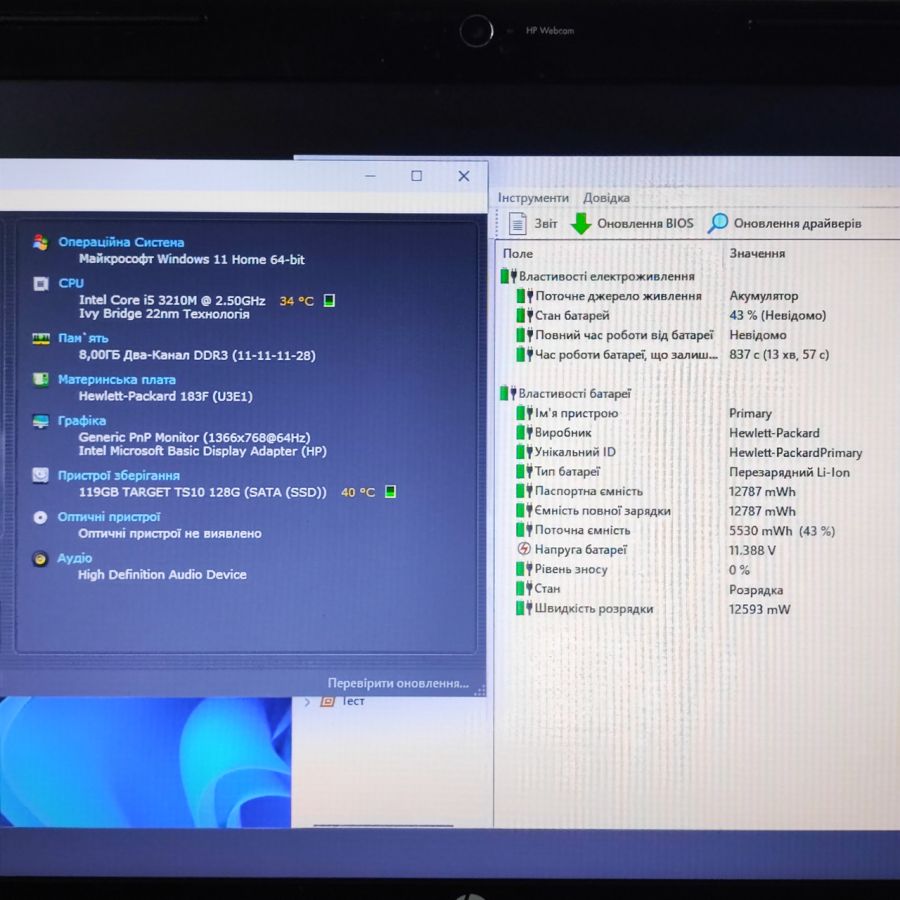Click the Поле column header
This screenshot has height=900, width=900.
[x=518, y=254]
